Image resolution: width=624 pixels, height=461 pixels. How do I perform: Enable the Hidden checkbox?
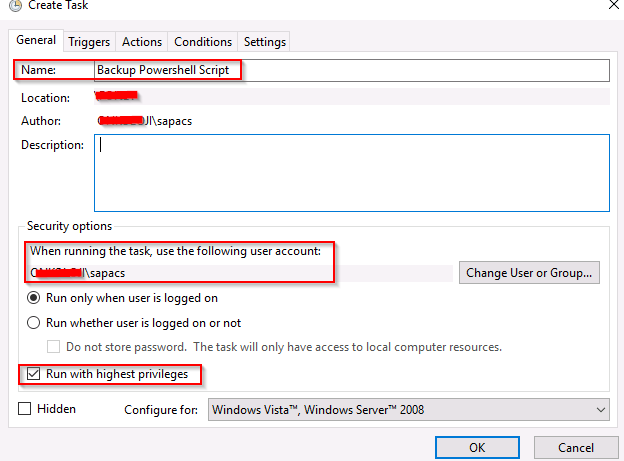tap(25, 408)
